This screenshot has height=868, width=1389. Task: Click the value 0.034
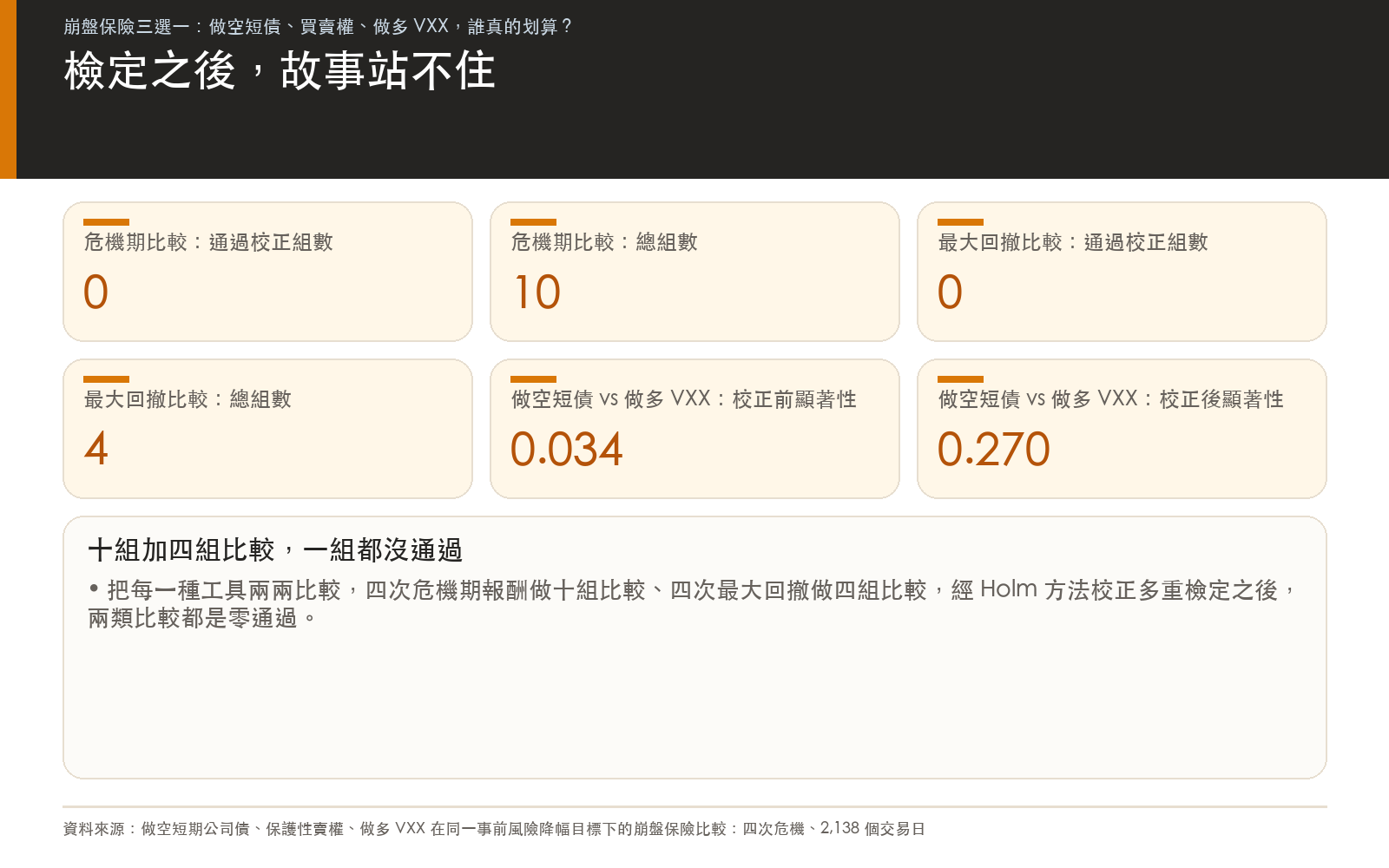(566, 449)
